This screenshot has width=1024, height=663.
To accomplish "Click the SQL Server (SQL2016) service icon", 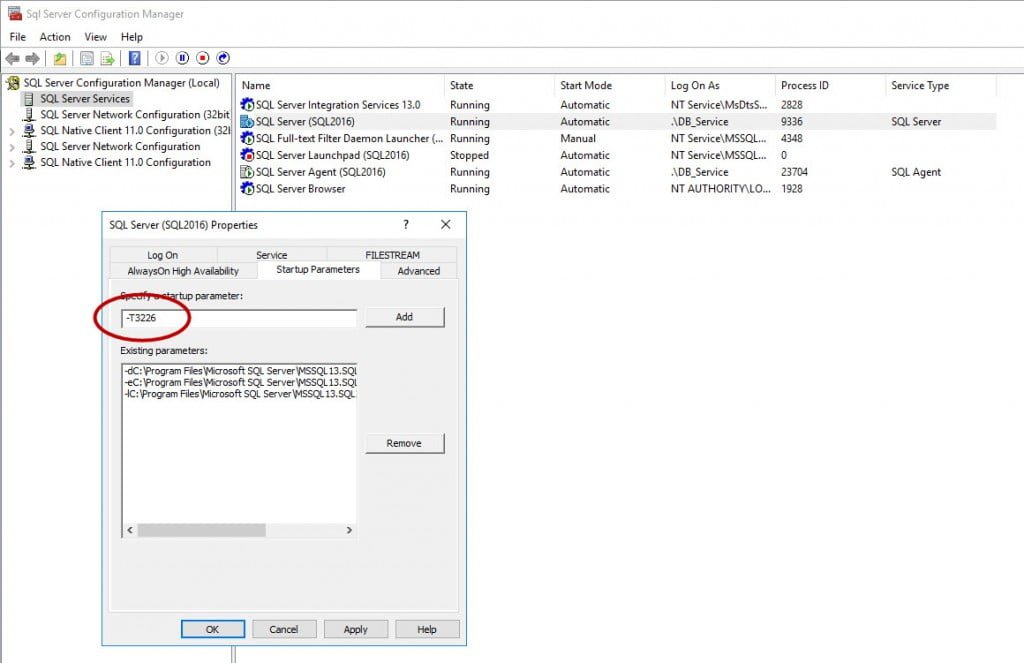I will point(247,121).
